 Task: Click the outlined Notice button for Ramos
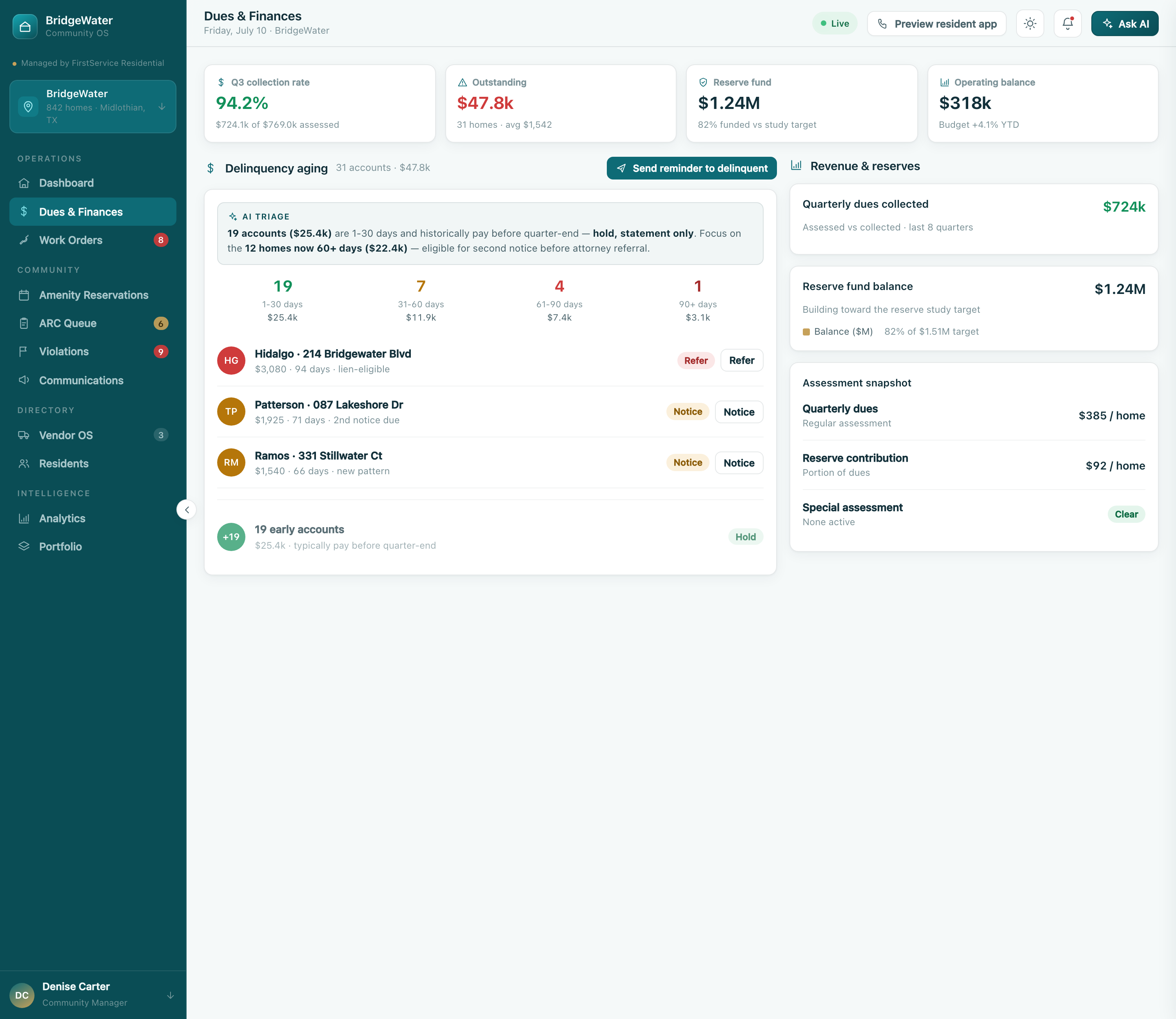[x=739, y=463]
